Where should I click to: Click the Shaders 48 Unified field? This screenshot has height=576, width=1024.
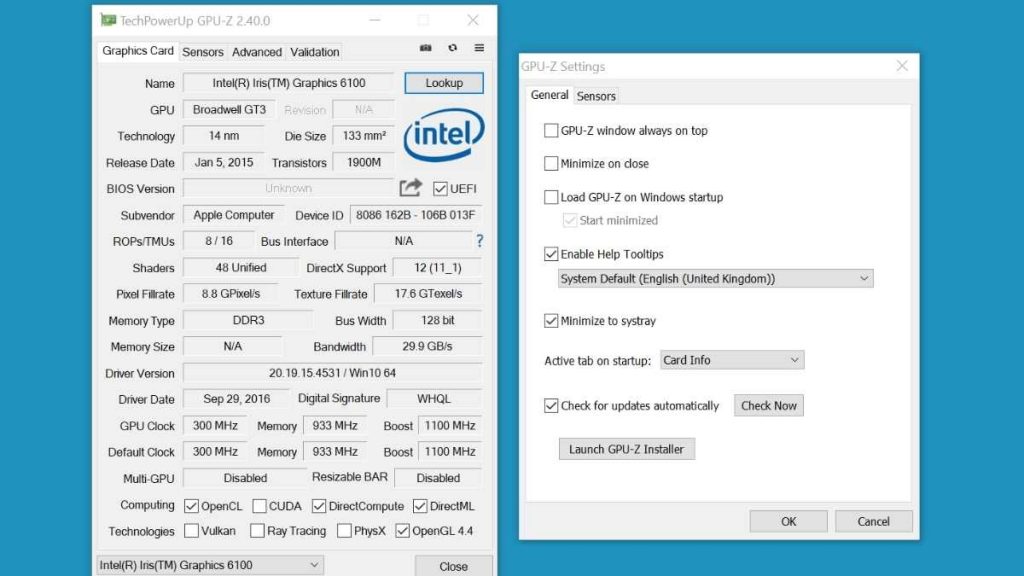click(x=240, y=268)
